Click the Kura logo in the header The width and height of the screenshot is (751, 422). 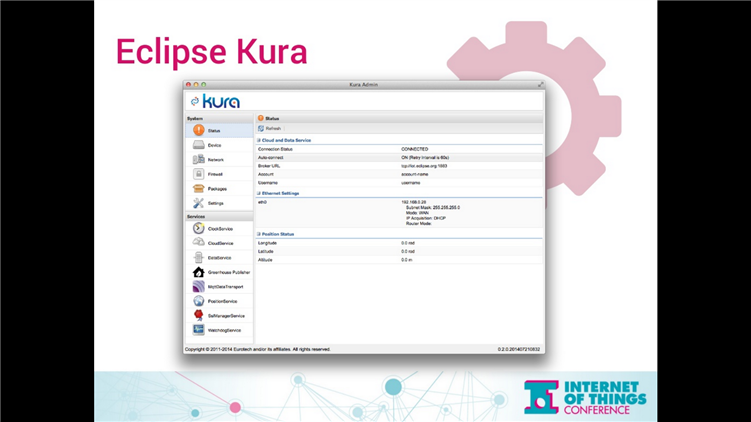click(216, 101)
